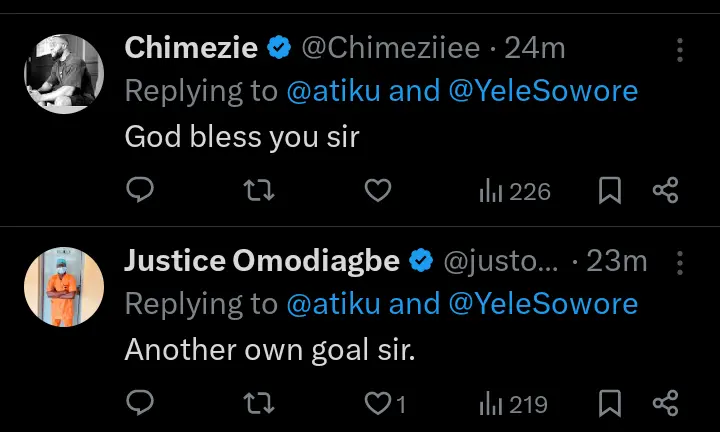Share Justice Omodiagbe's tweet

666,403
